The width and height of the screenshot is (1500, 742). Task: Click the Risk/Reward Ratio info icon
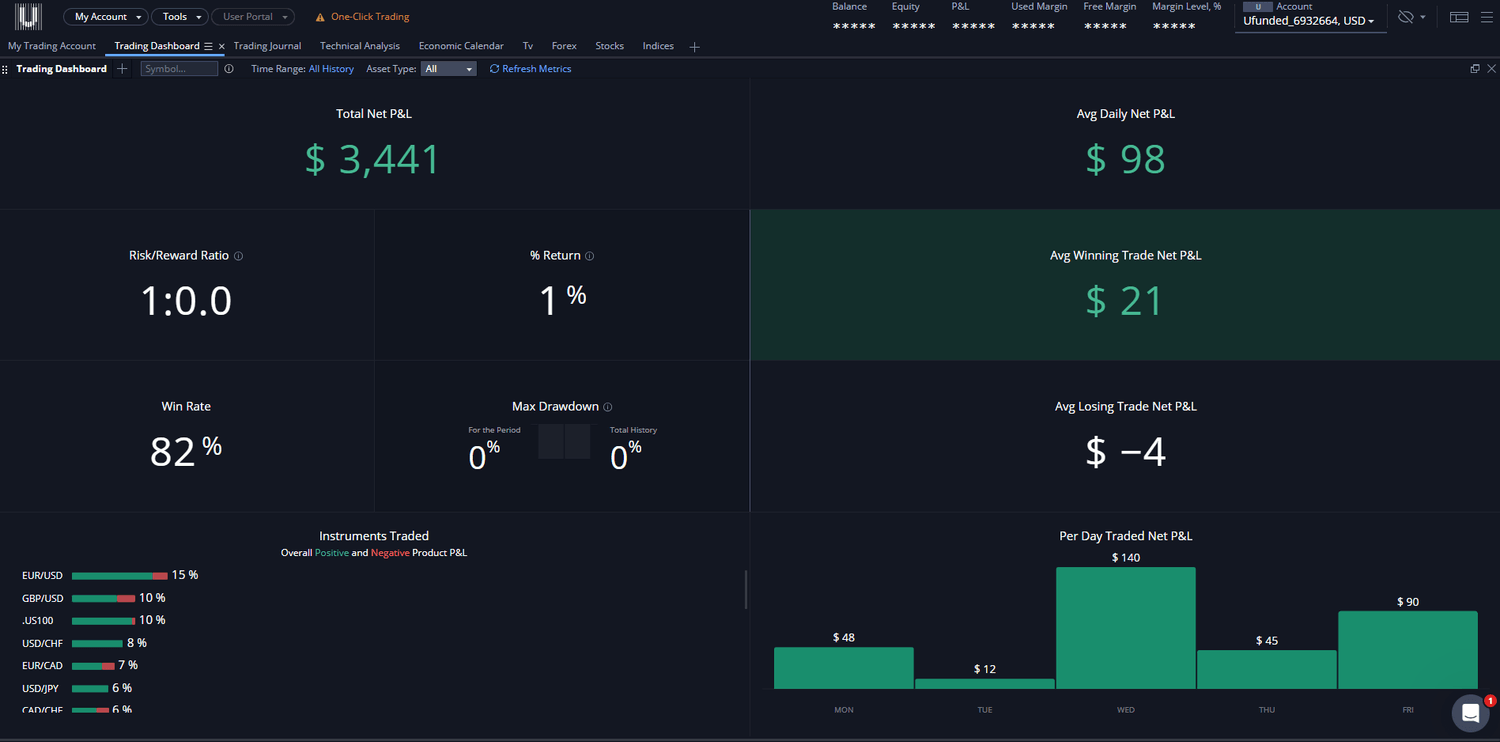click(x=238, y=256)
